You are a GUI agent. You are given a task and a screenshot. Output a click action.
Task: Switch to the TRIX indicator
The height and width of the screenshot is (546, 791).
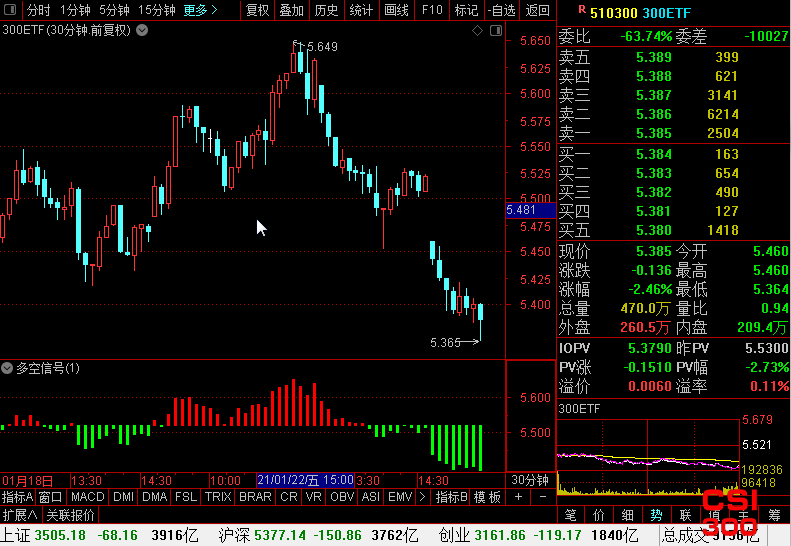pos(218,497)
